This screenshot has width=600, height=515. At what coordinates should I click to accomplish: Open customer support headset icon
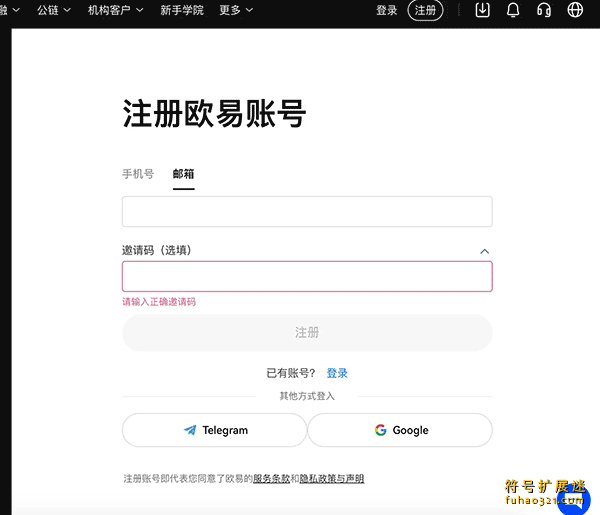(544, 10)
